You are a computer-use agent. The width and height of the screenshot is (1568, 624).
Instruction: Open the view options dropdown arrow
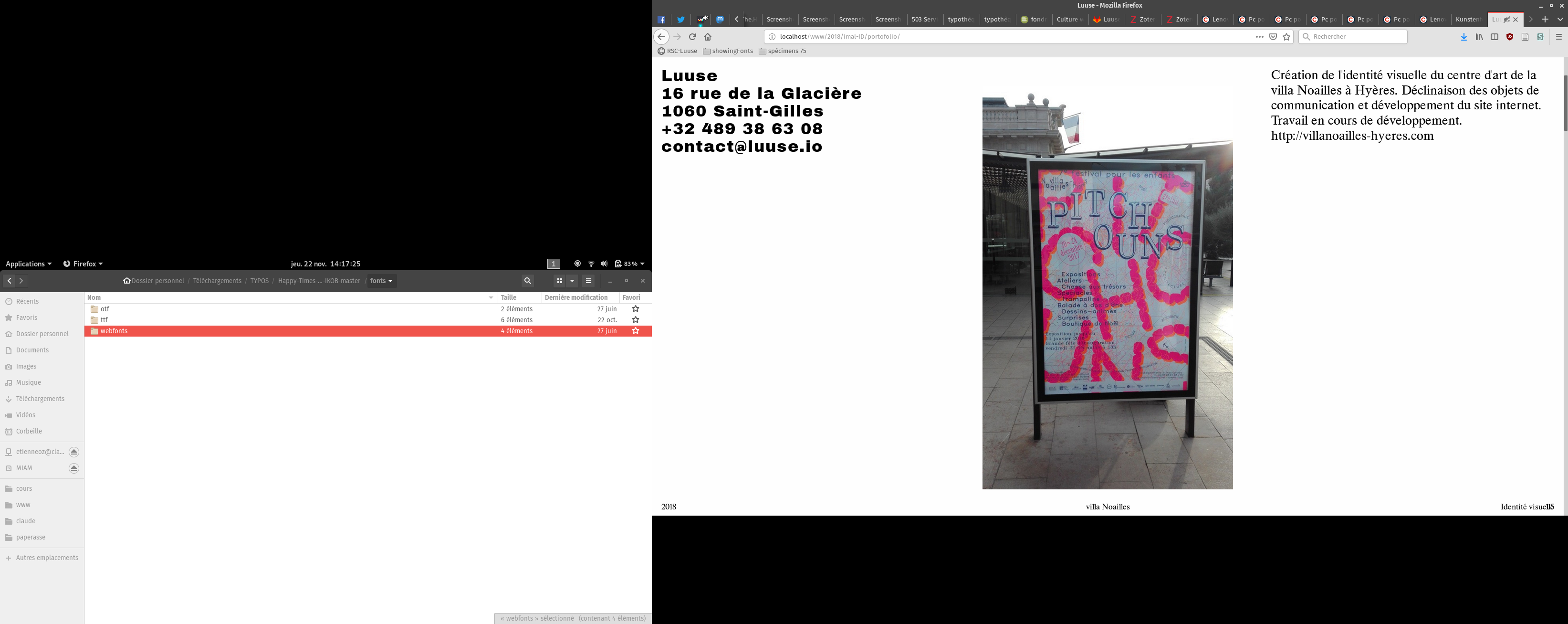point(572,281)
